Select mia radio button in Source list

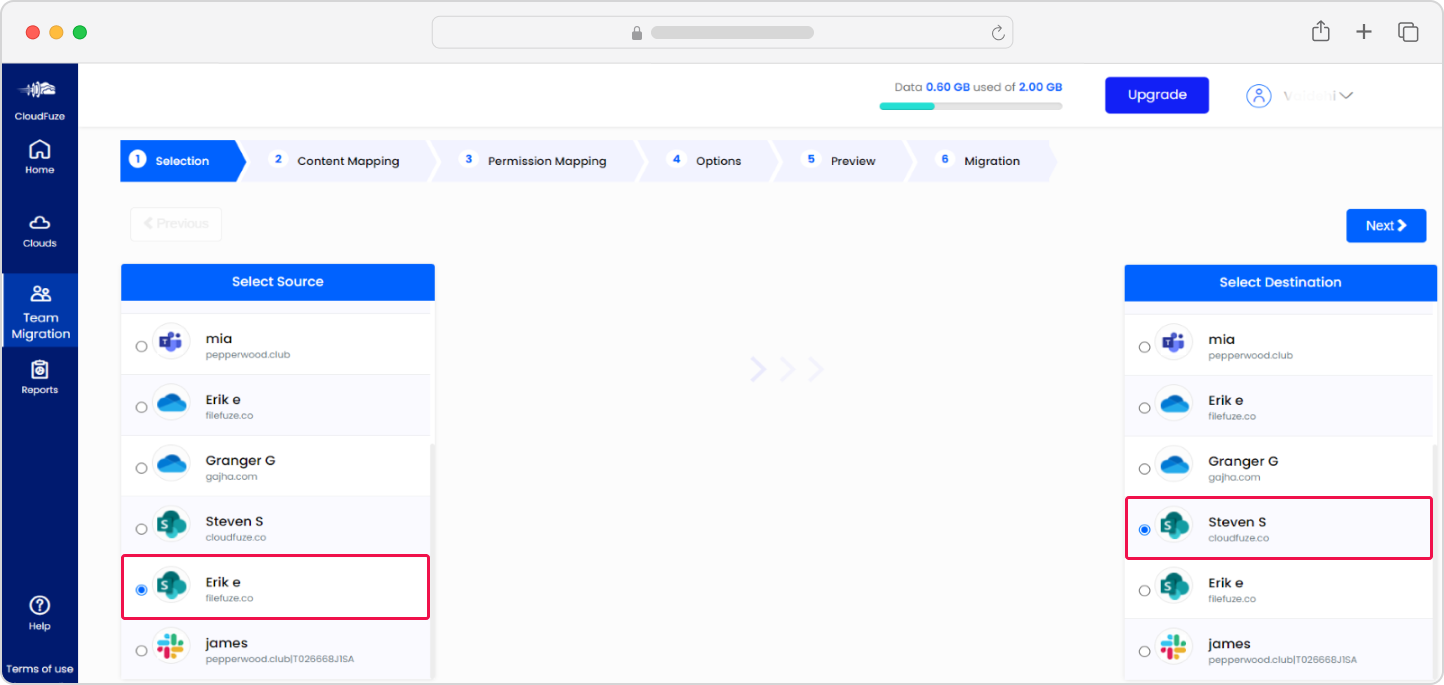141,346
